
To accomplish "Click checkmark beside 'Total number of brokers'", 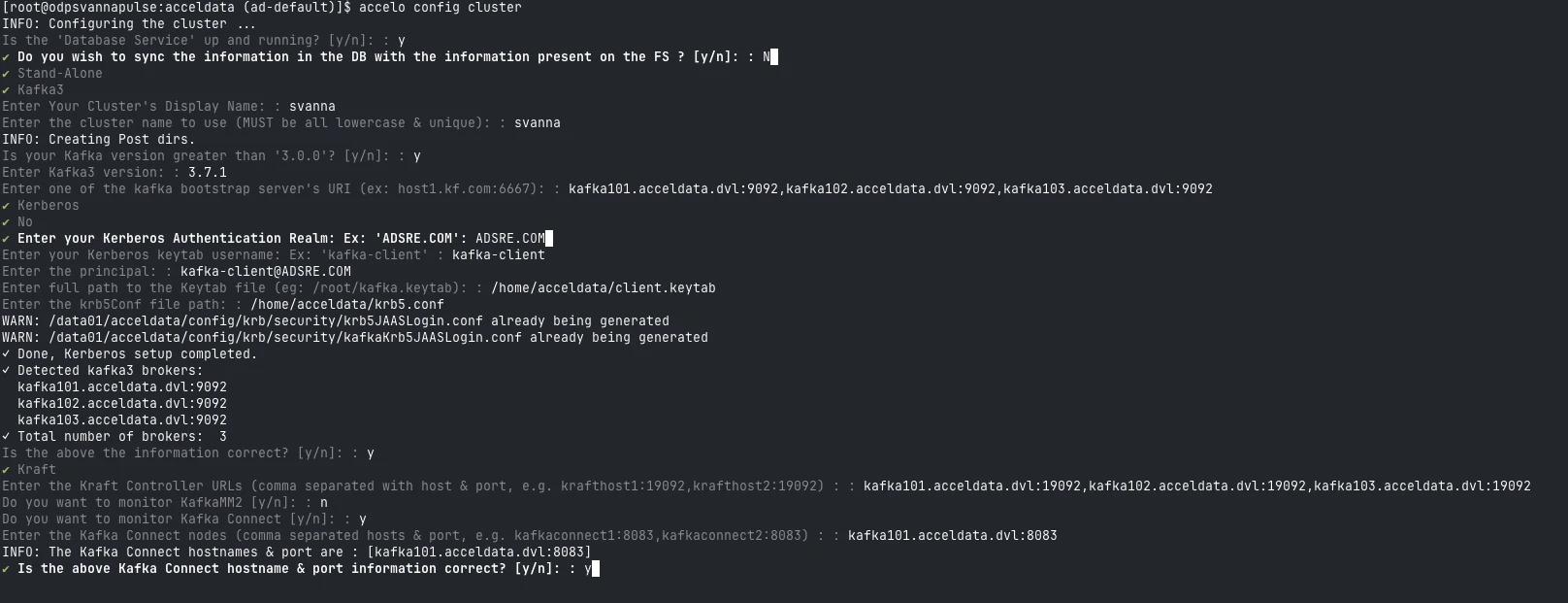I will (6, 437).
